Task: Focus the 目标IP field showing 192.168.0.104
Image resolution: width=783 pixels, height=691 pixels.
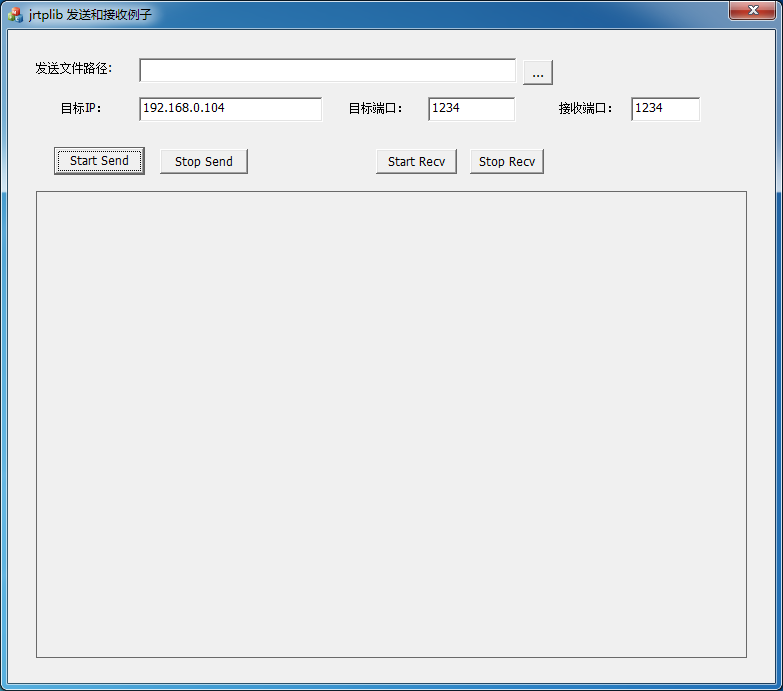Action: point(231,109)
